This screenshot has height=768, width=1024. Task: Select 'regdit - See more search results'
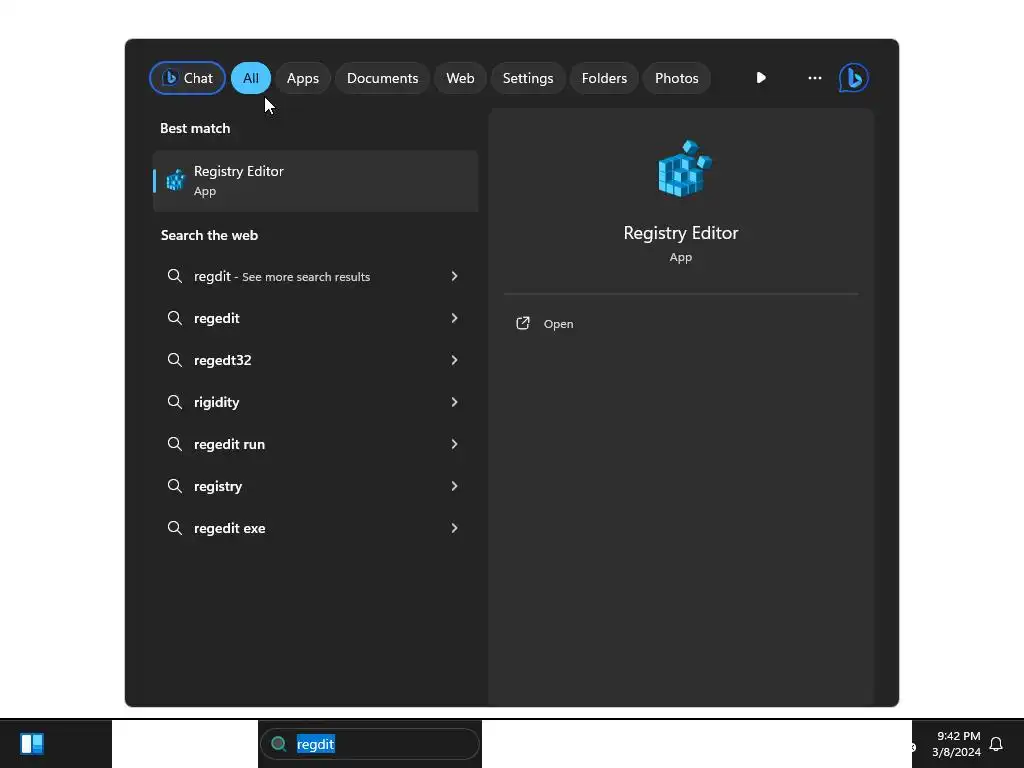point(315,276)
